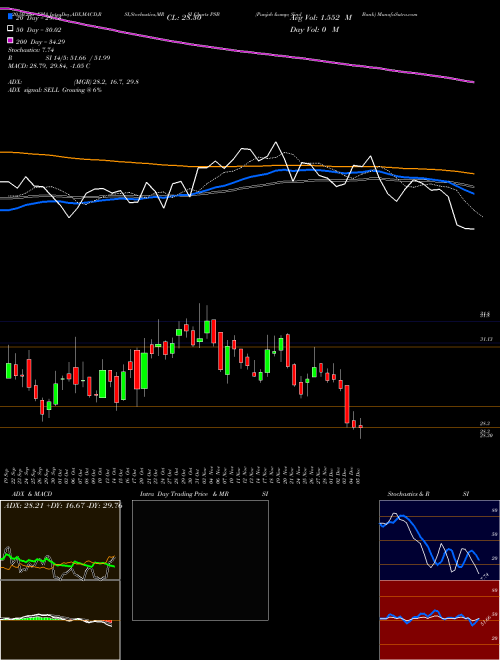
Task: Click the 'Munafasutra.com' watermark text in header
Action: coord(397,14)
